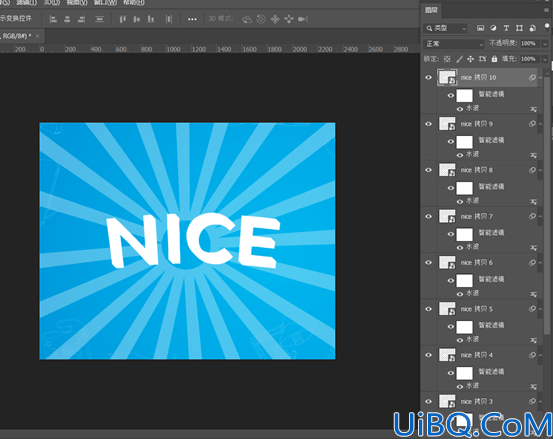Hide the nice 拷贝 7 layer
Screen dimensions: 553x439
pyautogui.click(x=429, y=217)
